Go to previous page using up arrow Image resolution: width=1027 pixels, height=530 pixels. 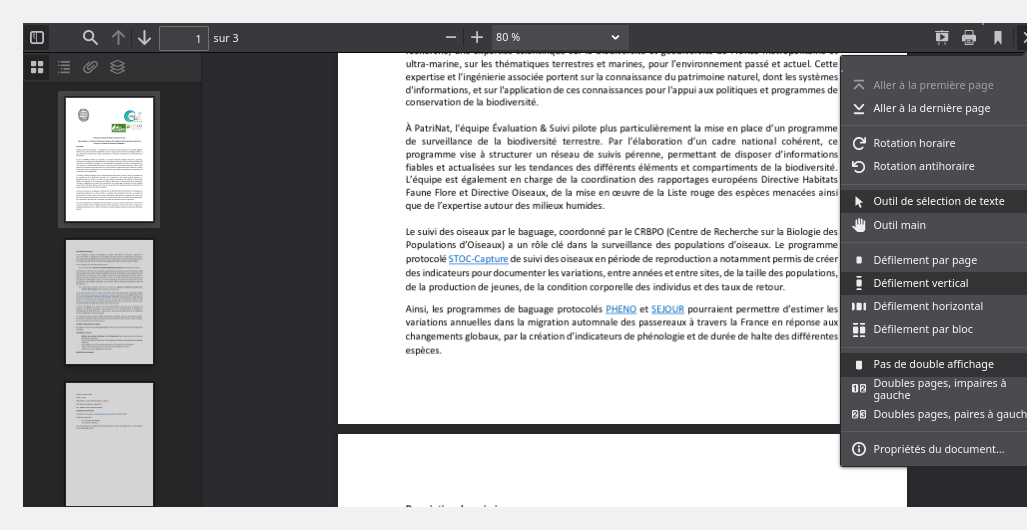[118, 38]
